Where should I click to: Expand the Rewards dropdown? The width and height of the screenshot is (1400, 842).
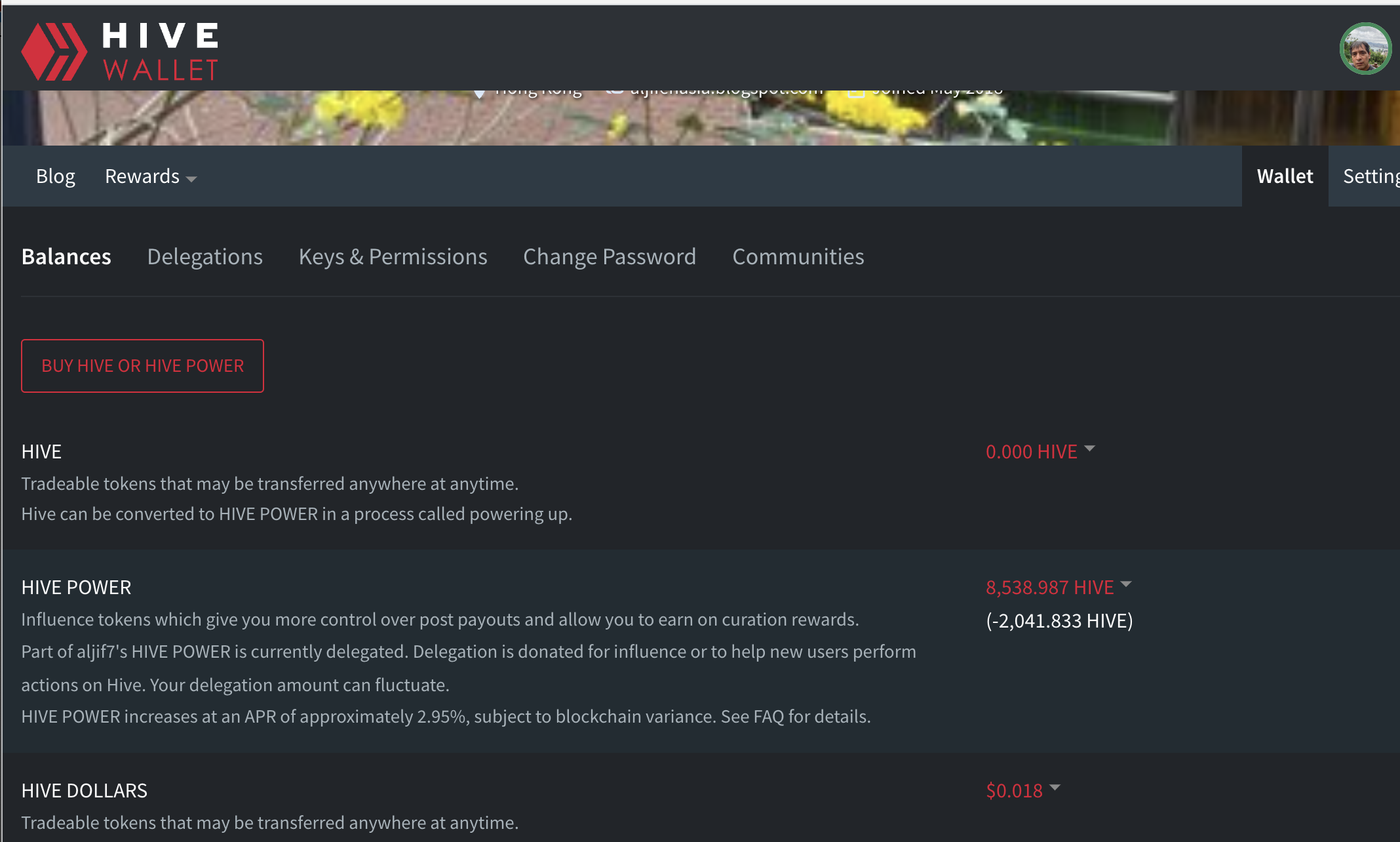151,176
